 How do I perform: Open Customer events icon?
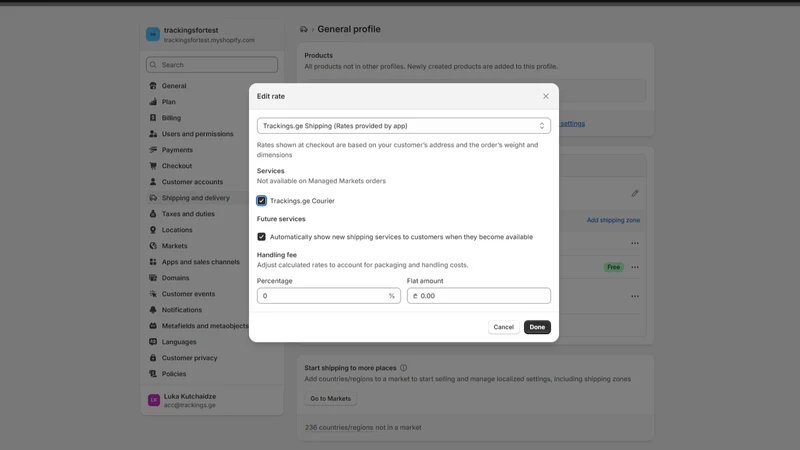(153, 294)
